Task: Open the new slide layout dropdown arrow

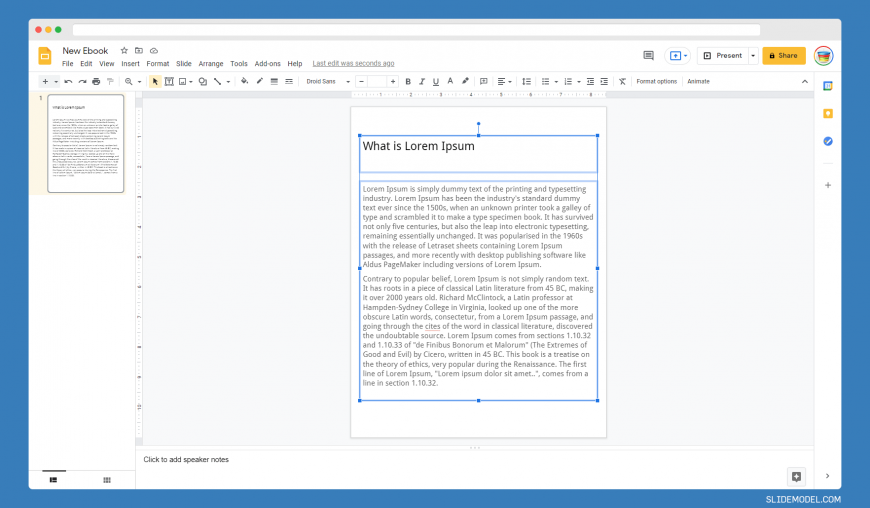Action: click(56, 82)
